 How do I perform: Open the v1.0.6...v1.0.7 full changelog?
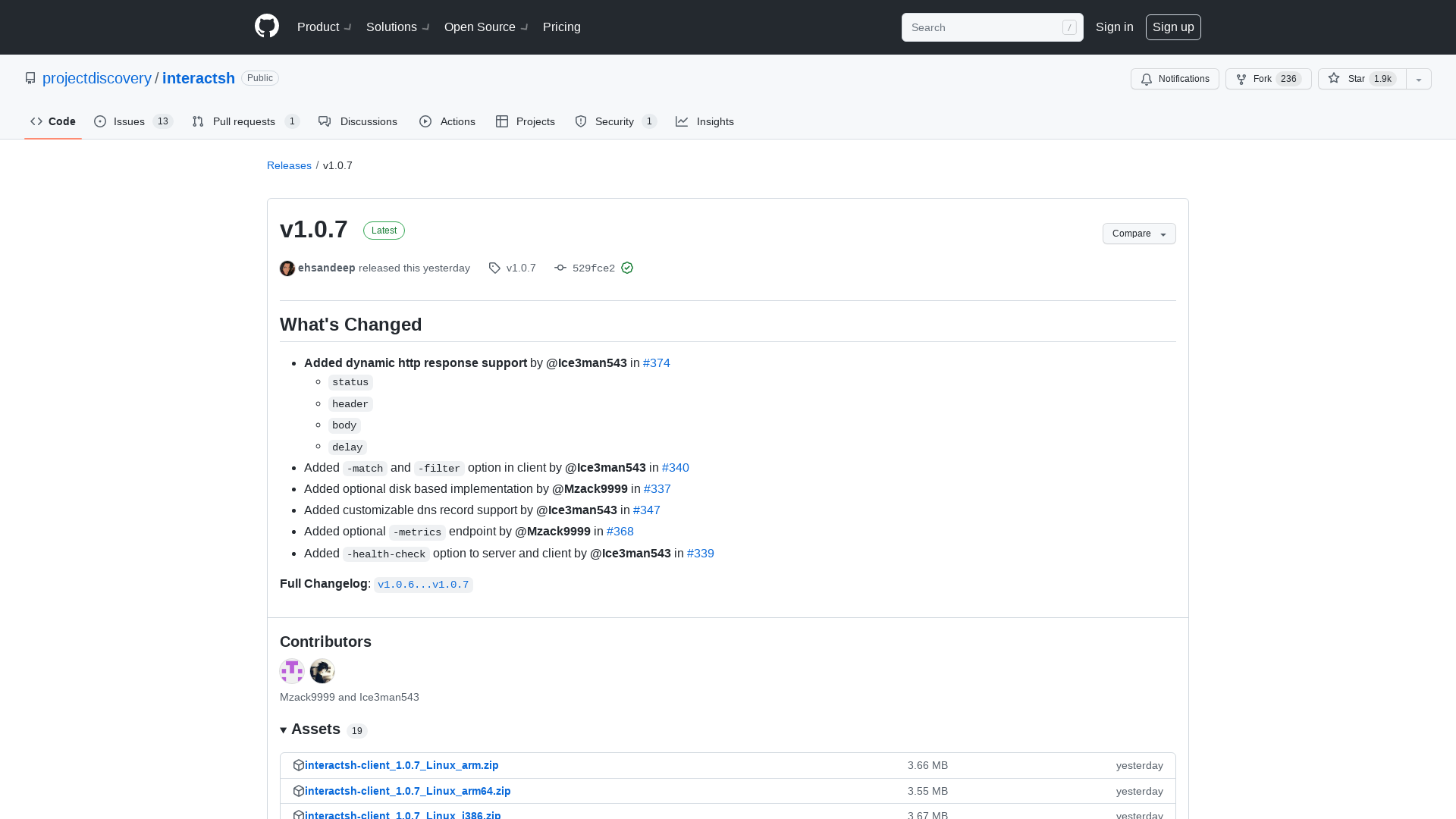pyautogui.click(x=423, y=585)
